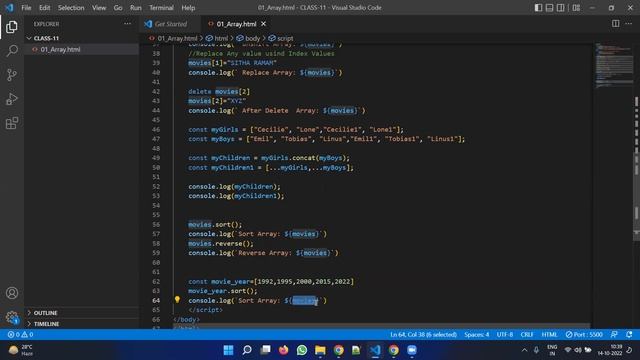This screenshot has height=360, width=640.
Task: Click UTF-8 encoding in status bar
Action: [x=505, y=334]
